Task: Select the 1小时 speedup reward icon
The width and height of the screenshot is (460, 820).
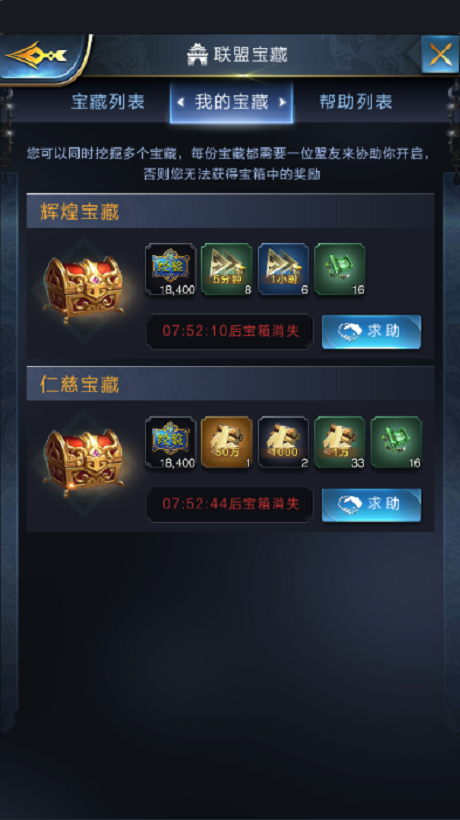Action: coord(283,269)
